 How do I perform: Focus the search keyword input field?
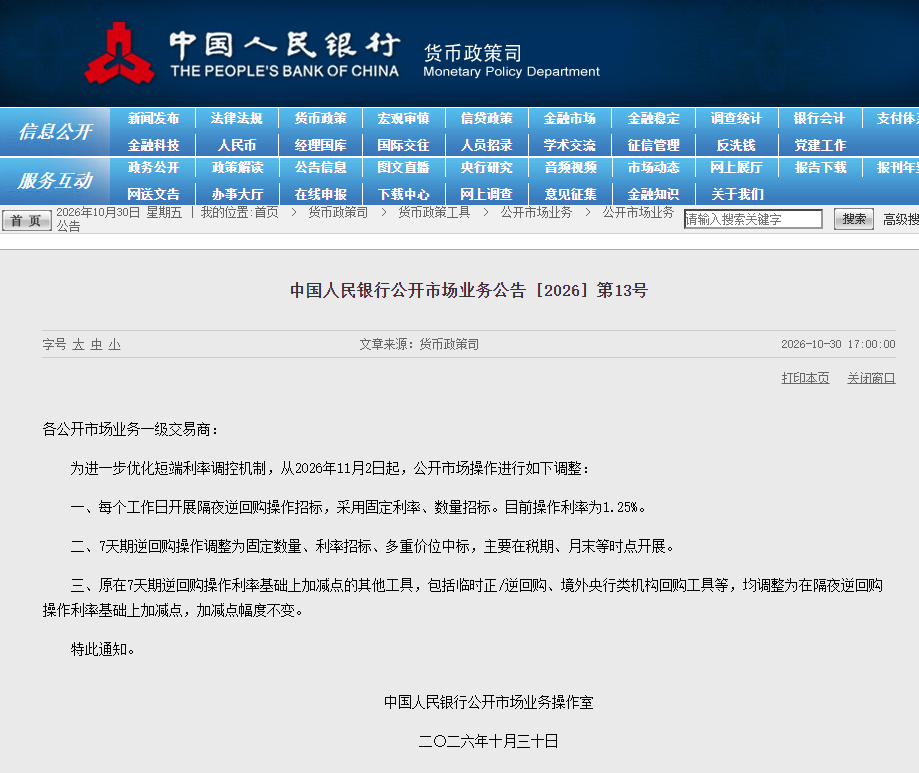[753, 219]
